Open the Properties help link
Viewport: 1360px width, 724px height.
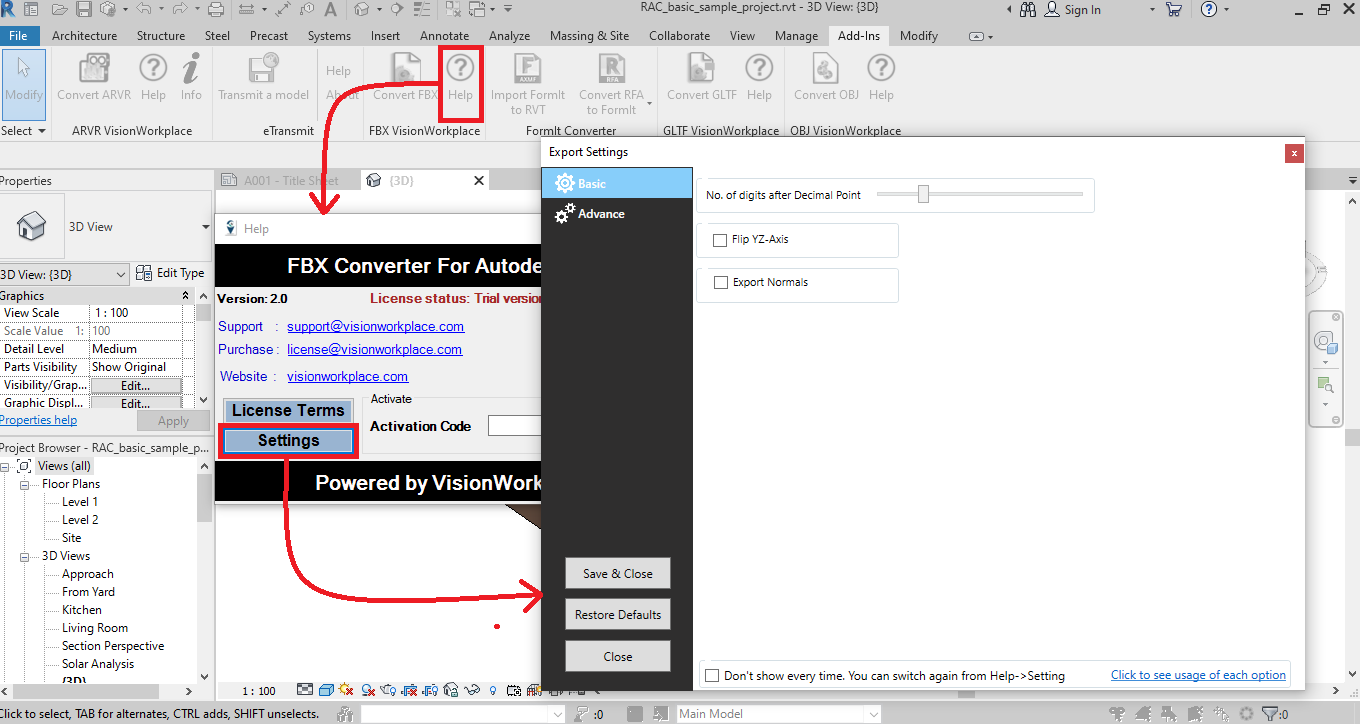click(38, 420)
